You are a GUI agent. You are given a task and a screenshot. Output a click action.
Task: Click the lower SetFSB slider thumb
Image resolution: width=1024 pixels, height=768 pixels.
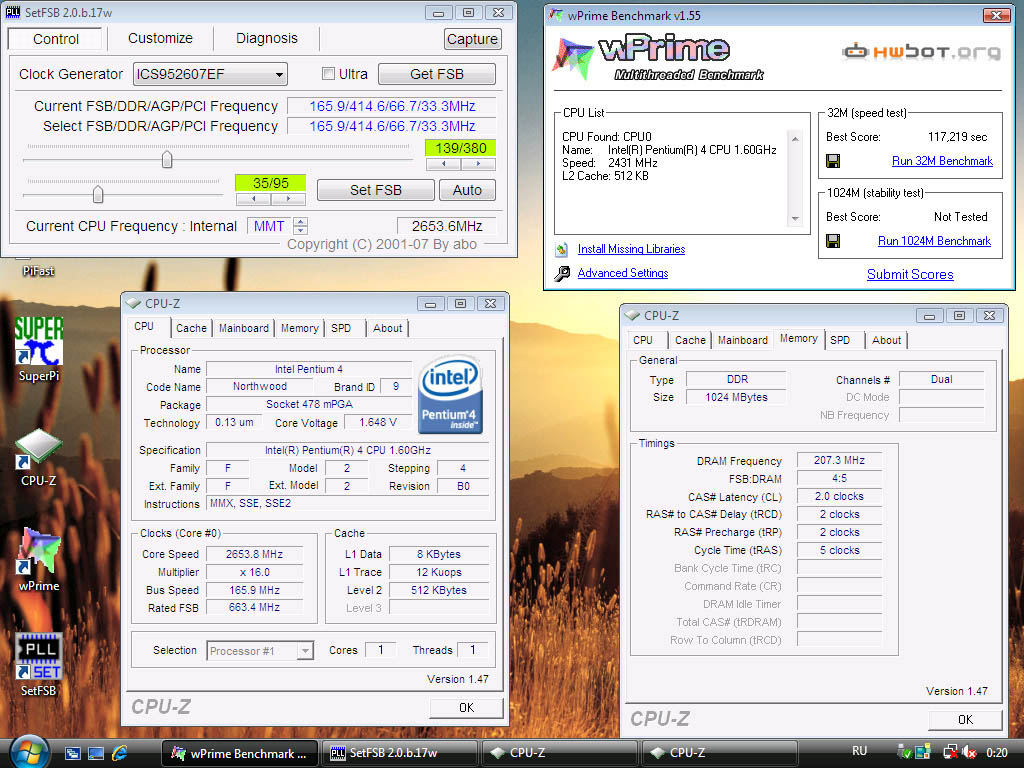click(98, 194)
